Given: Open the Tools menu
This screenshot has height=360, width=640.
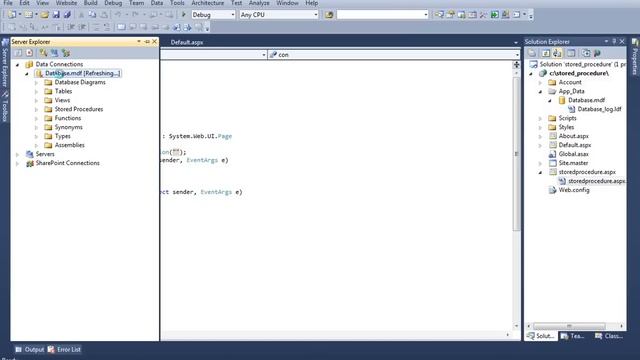Looking at the screenshot, I should 177,3.
